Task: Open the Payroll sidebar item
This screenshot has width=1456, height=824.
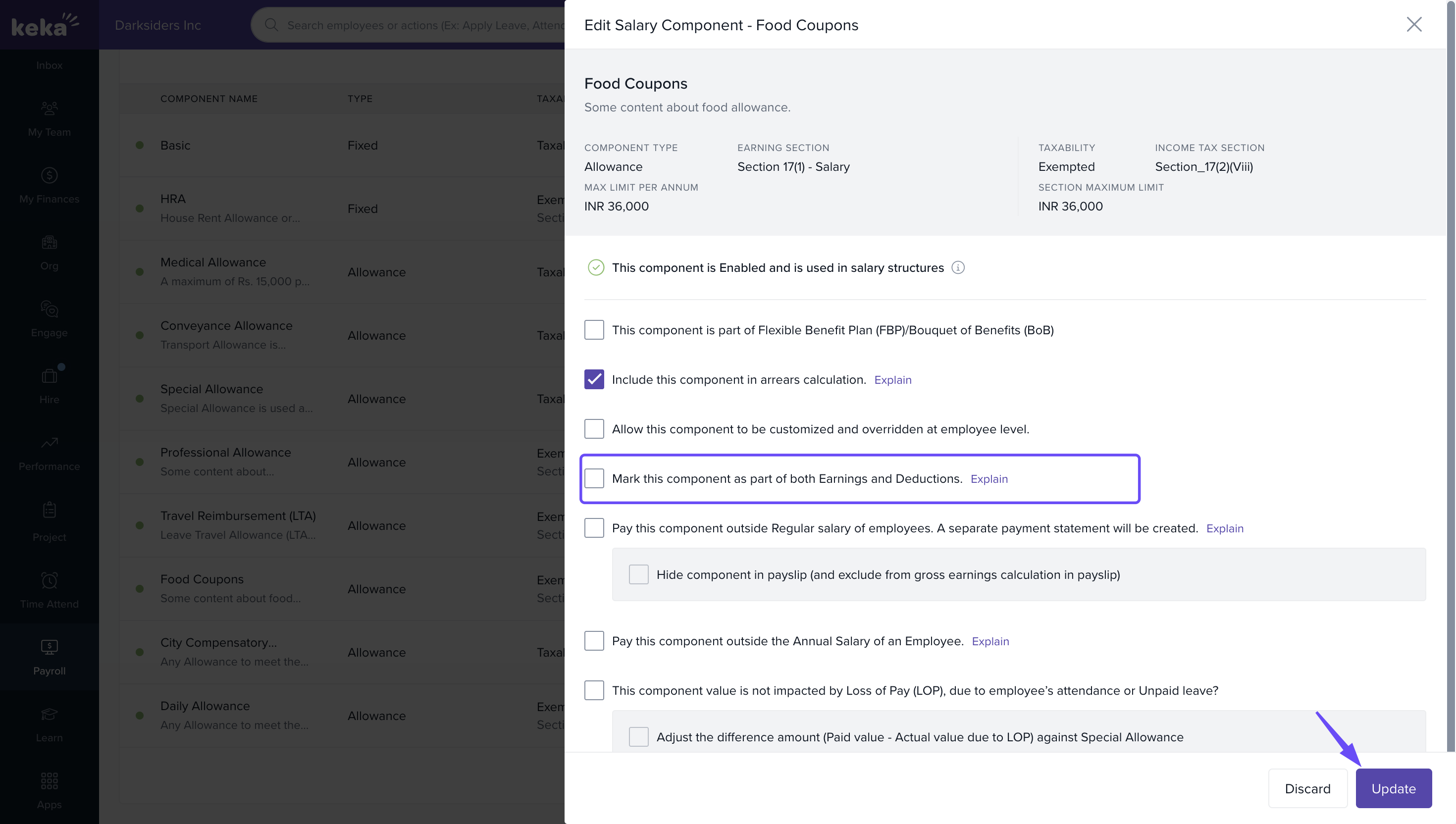Action: pyautogui.click(x=49, y=657)
